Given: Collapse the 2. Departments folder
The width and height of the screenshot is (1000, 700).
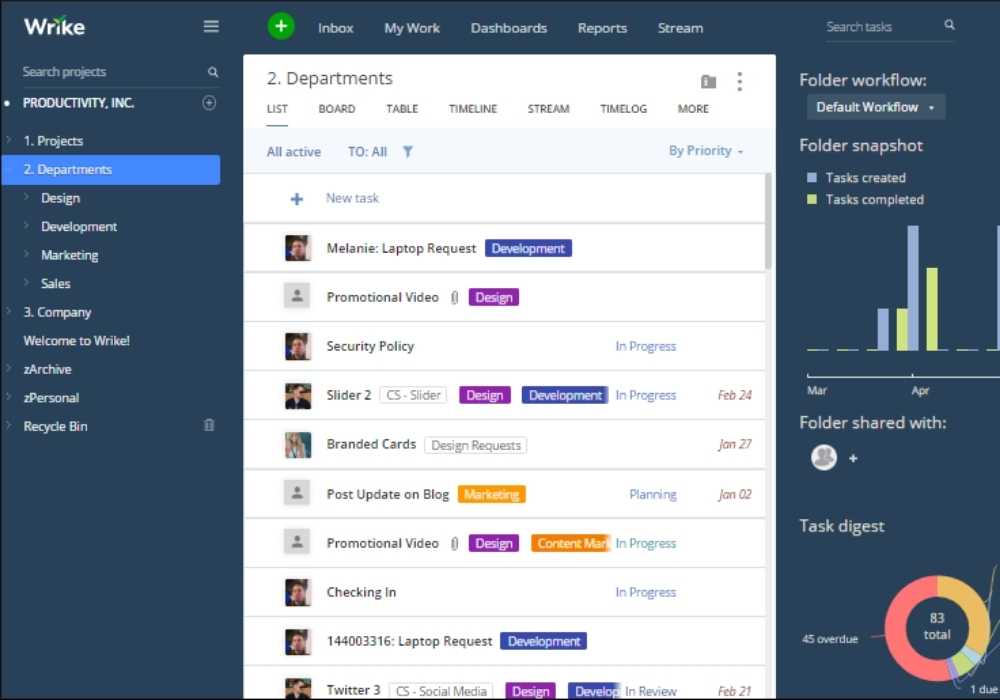Looking at the screenshot, I should (x=10, y=169).
